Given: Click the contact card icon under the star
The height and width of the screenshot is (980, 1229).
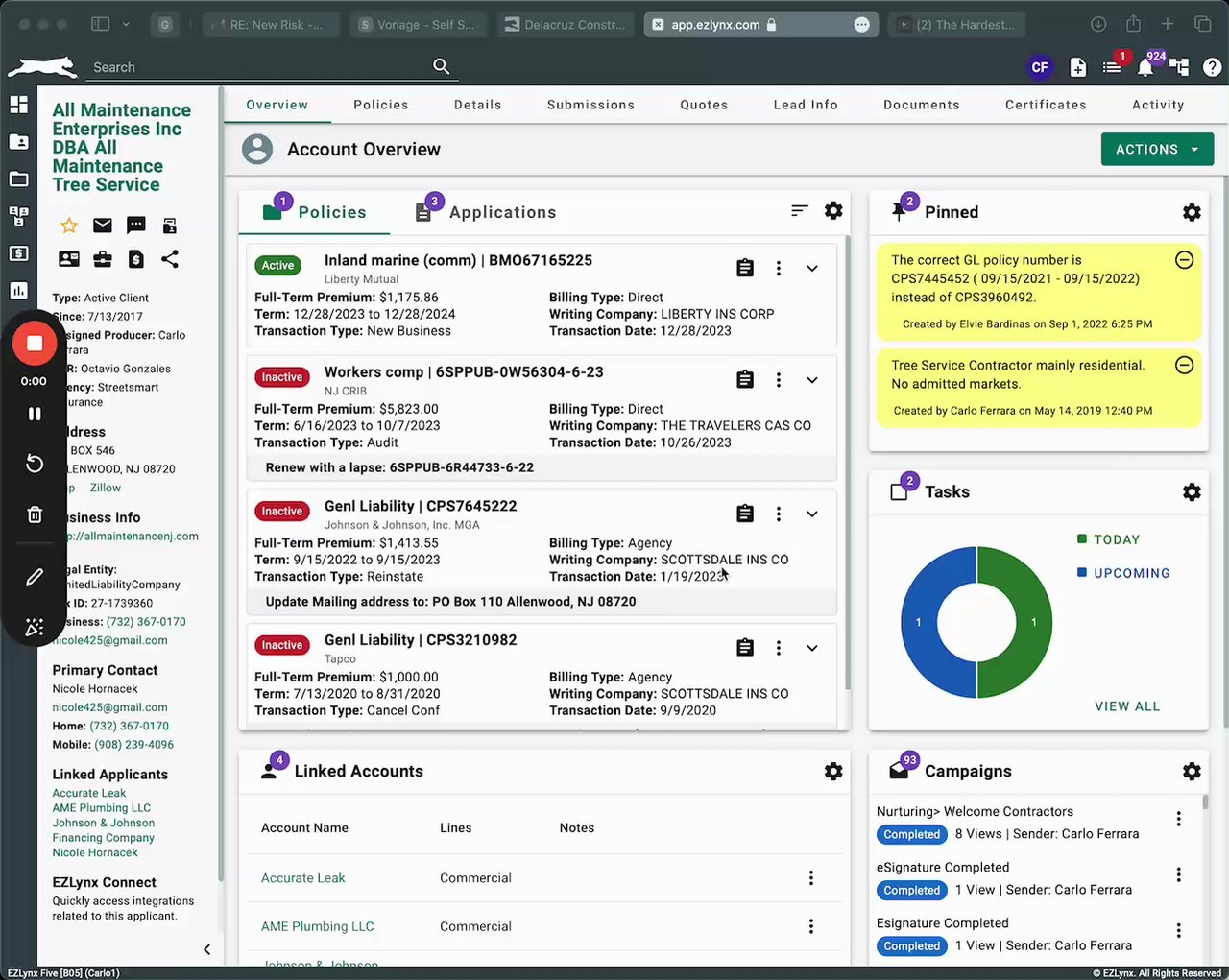Looking at the screenshot, I should coord(69,259).
